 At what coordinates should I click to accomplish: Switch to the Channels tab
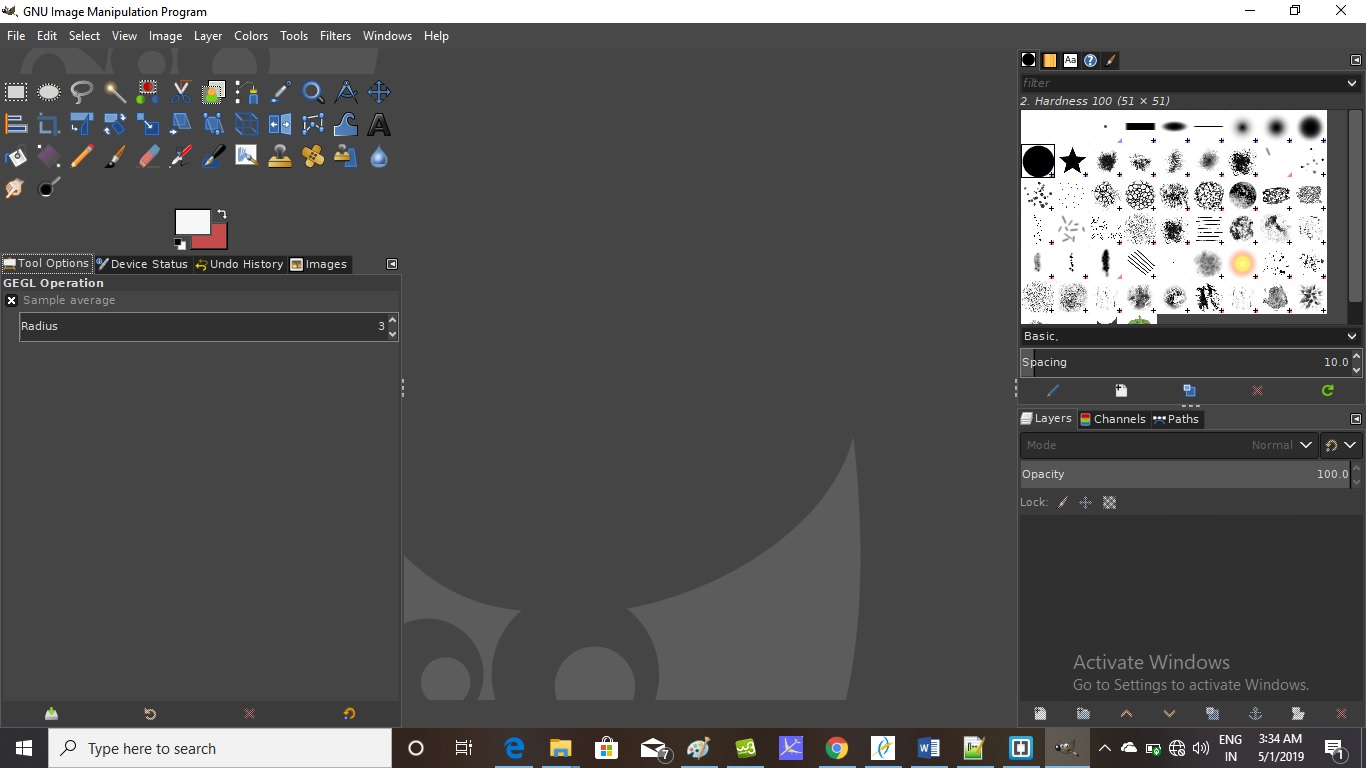(x=1112, y=419)
